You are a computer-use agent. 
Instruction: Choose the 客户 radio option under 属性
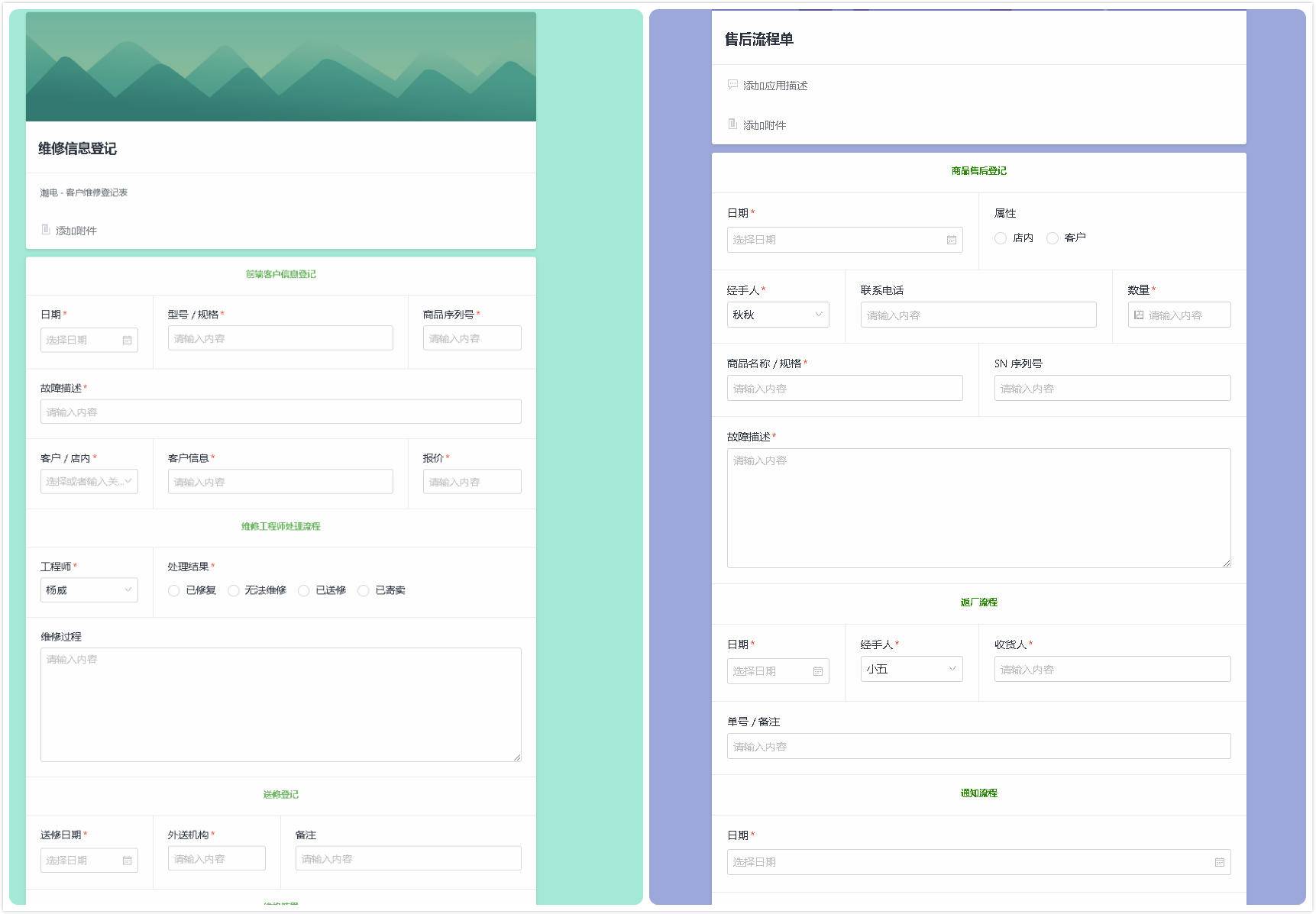tap(1052, 238)
